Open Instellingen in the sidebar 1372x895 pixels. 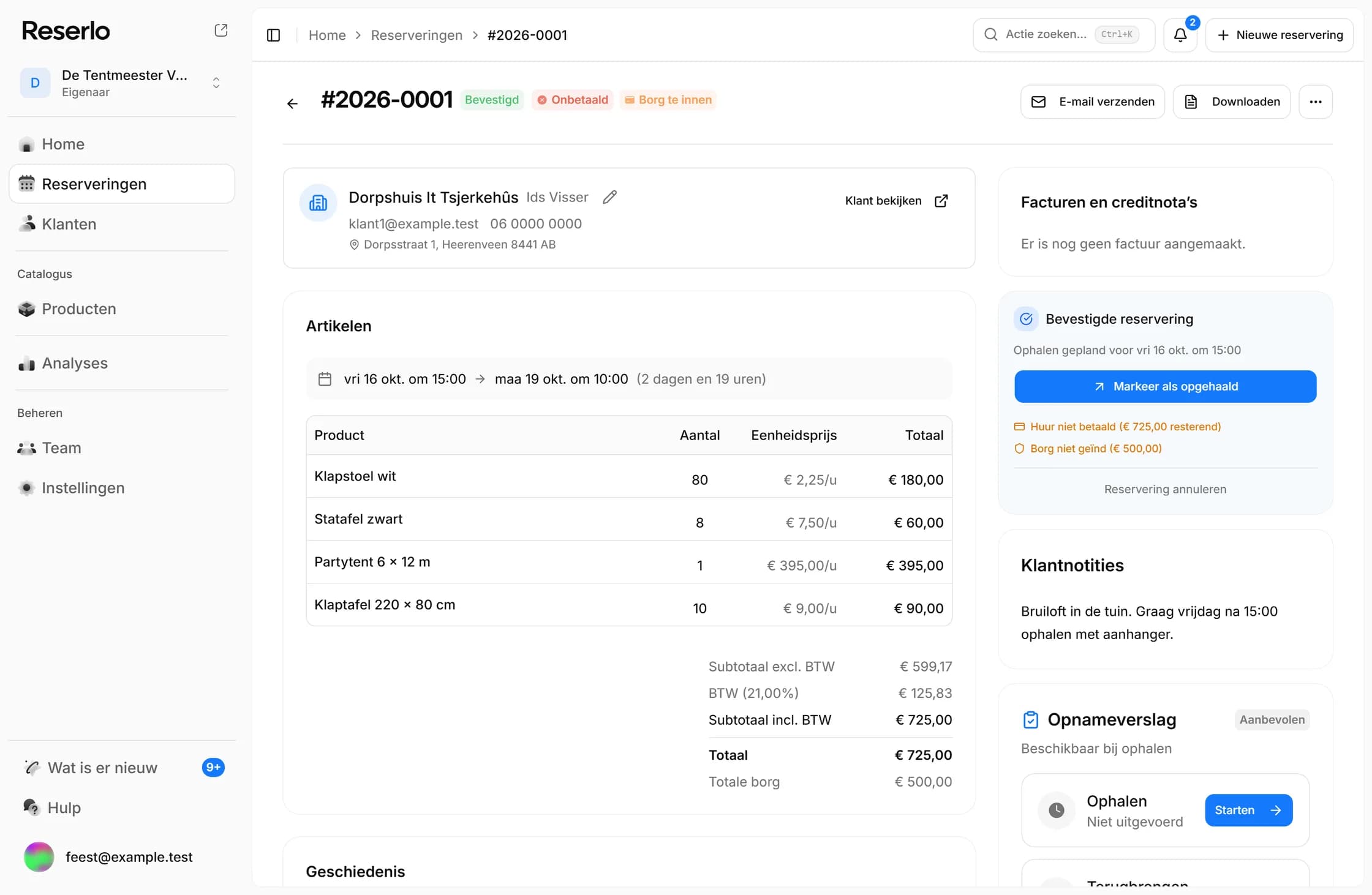[122, 488]
